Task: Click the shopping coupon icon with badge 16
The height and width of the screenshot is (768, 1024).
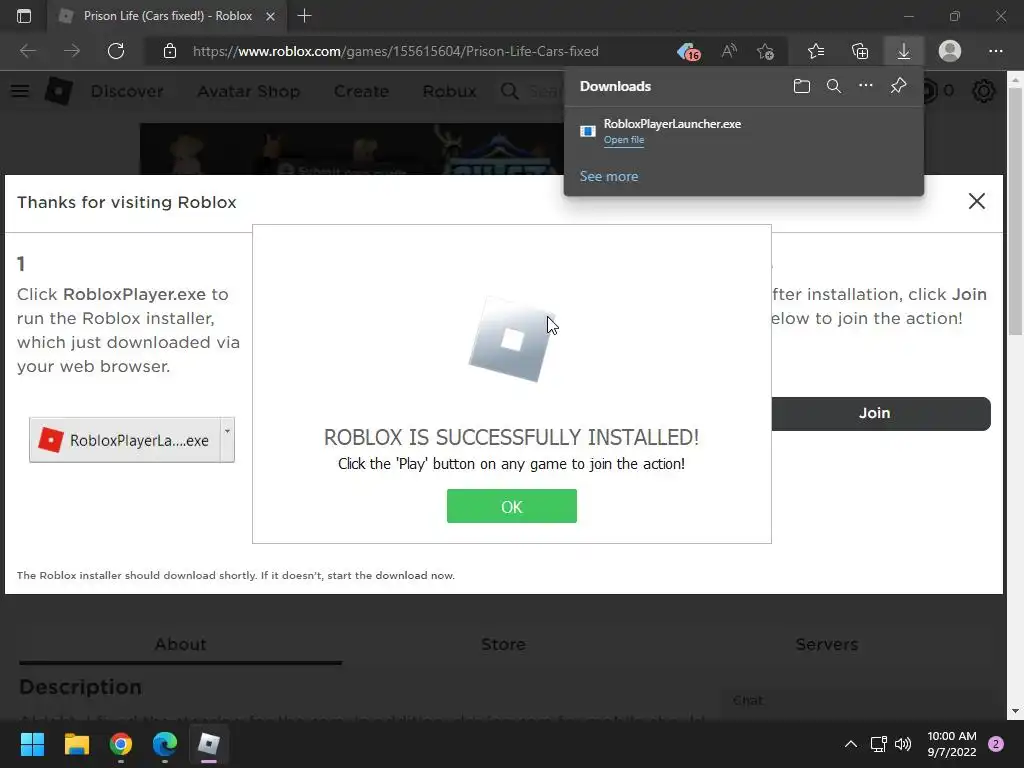Action: pyautogui.click(x=688, y=52)
